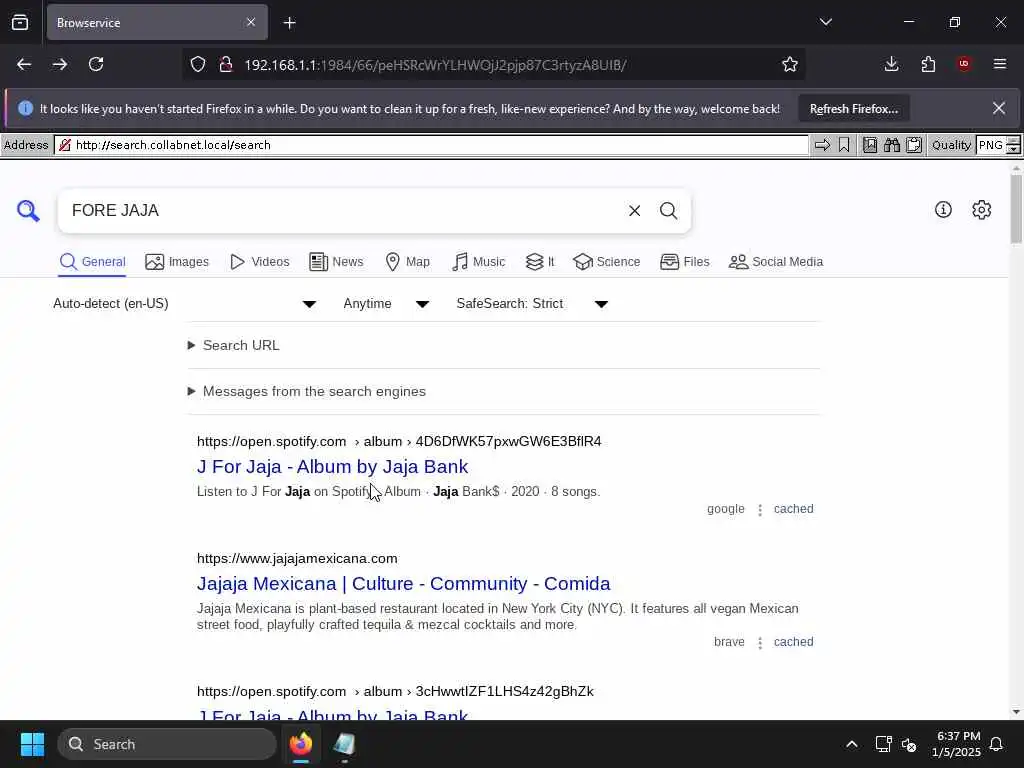
Task: Open the Auto-detect language dropdown
Action: click(x=185, y=304)
